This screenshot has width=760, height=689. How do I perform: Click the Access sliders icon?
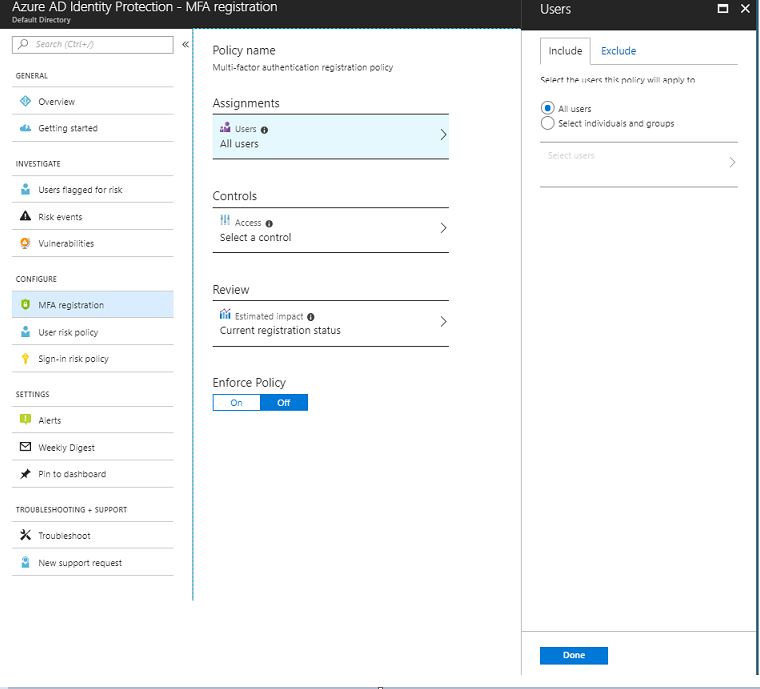click(225, 220)
